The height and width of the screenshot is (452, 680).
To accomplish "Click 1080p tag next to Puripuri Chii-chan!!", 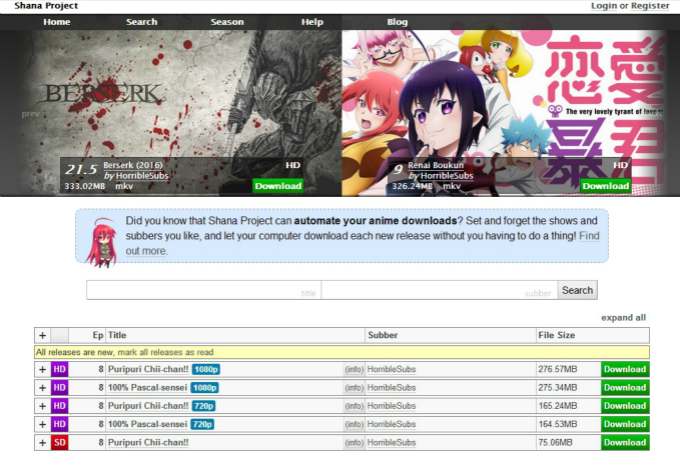I will [x=206, y=369].
